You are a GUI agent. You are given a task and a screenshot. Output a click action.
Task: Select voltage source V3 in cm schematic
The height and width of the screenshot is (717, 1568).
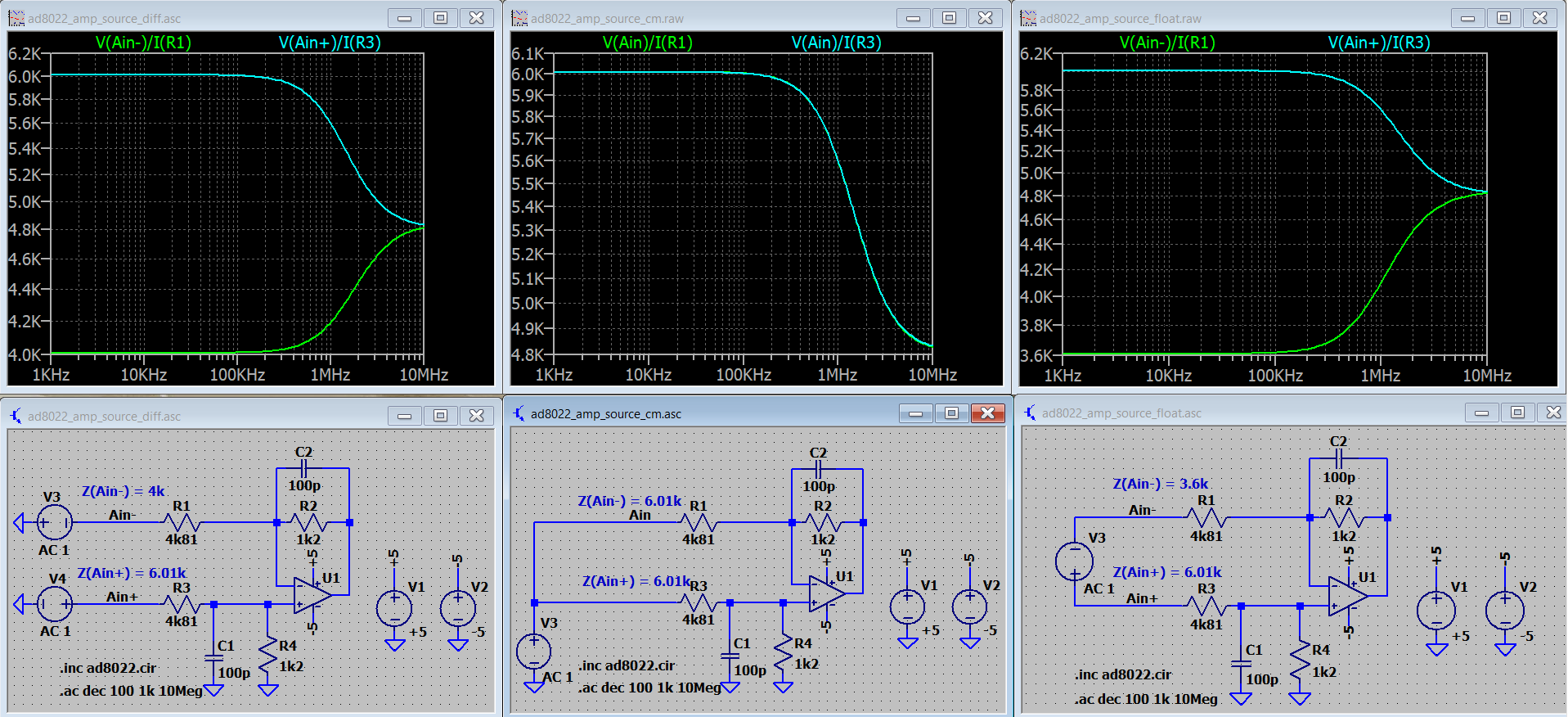pyautogui.click(x=534, y=652)
